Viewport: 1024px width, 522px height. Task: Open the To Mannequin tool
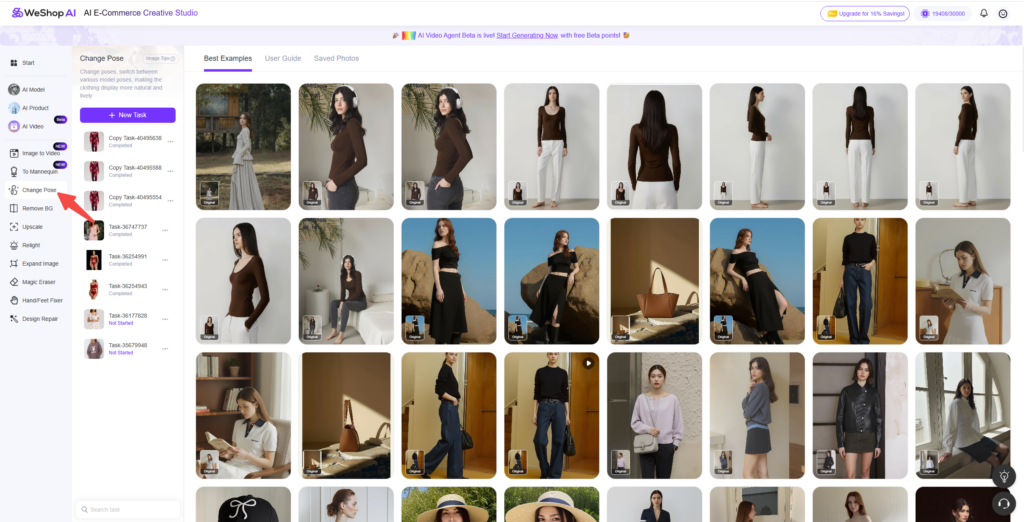[40, 172]
